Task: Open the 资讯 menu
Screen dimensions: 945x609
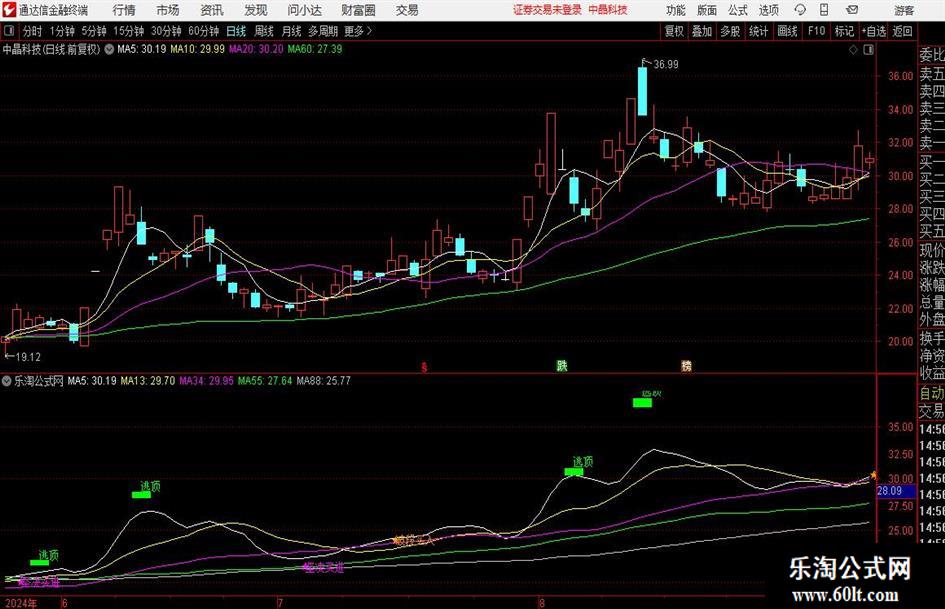Action: [x=212, y=10]
